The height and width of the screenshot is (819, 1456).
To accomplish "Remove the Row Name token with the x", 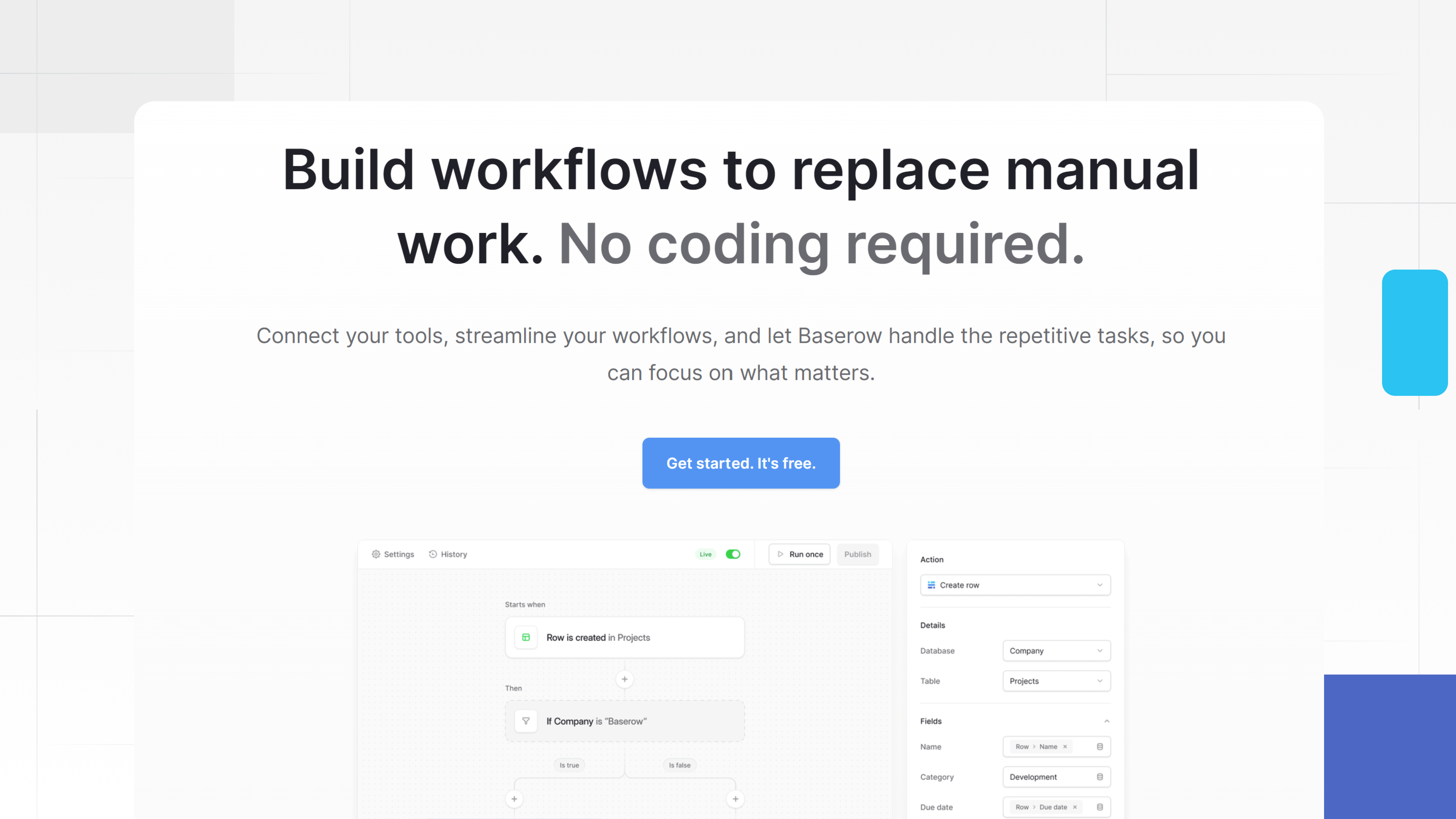I will pos(1065,746).
